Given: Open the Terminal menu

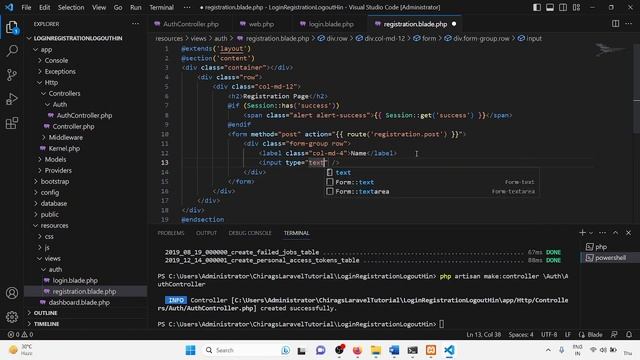Looking at the screenshot, I should [x=161, y=7].
